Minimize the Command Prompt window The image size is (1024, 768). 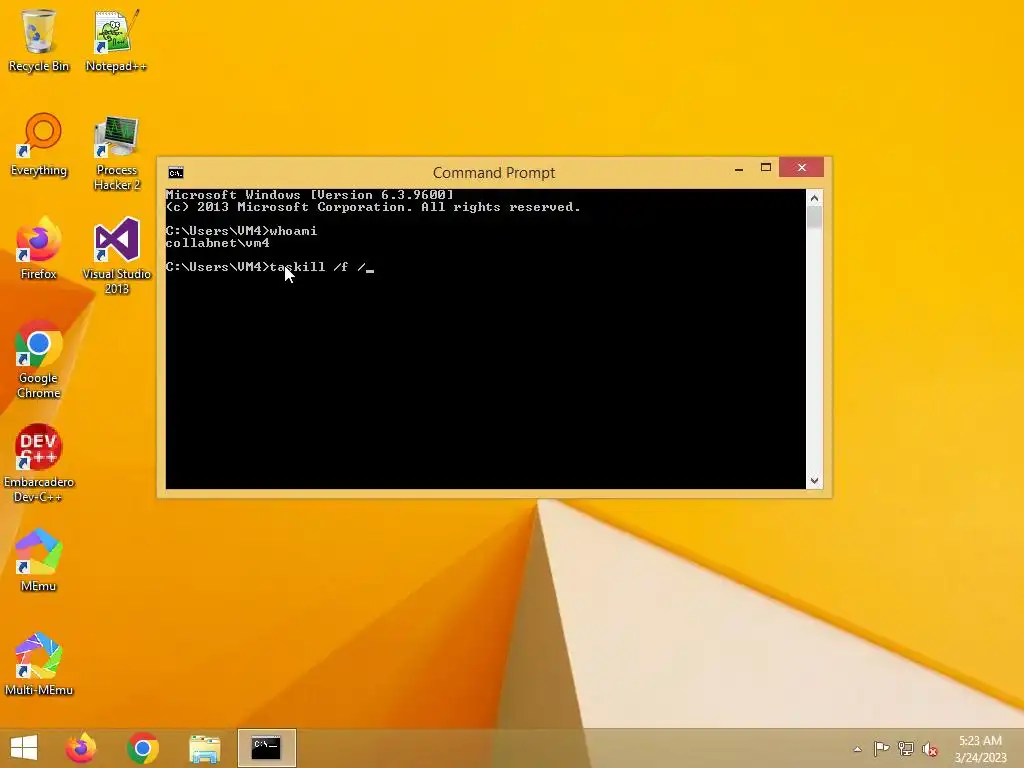739,168
